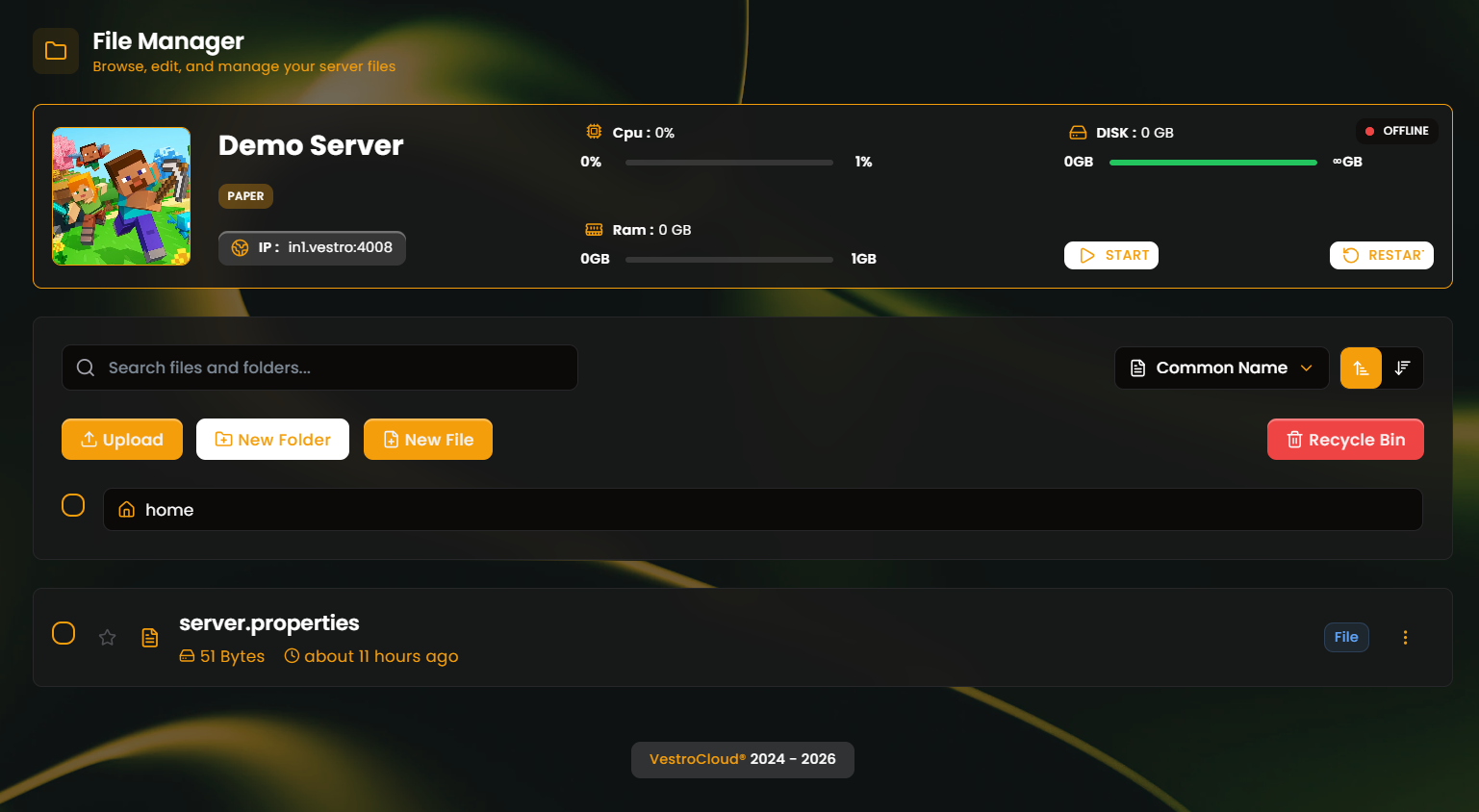Select the search magnifier icon

click(x=86, y=367)
